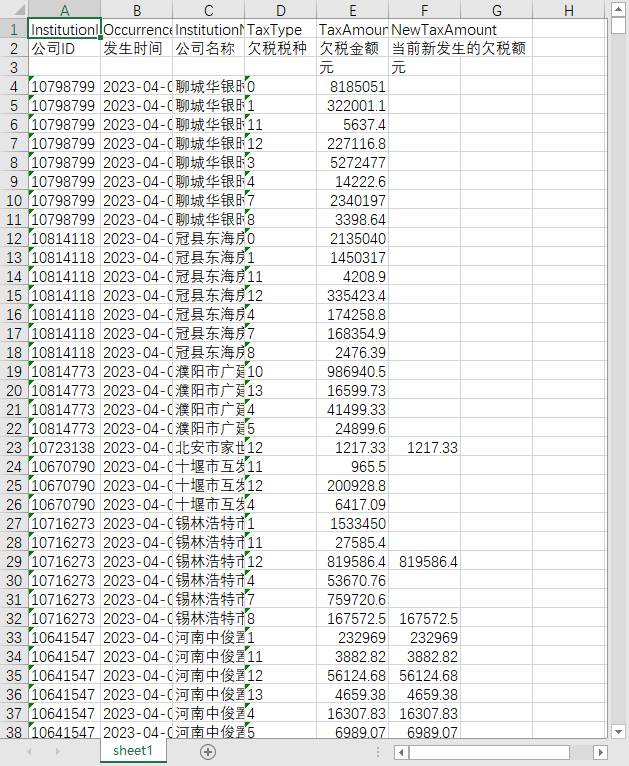Viewport: 629px width, 766px height.
Task: Click the select-all corner of the grid
Action: pos(14,10)
